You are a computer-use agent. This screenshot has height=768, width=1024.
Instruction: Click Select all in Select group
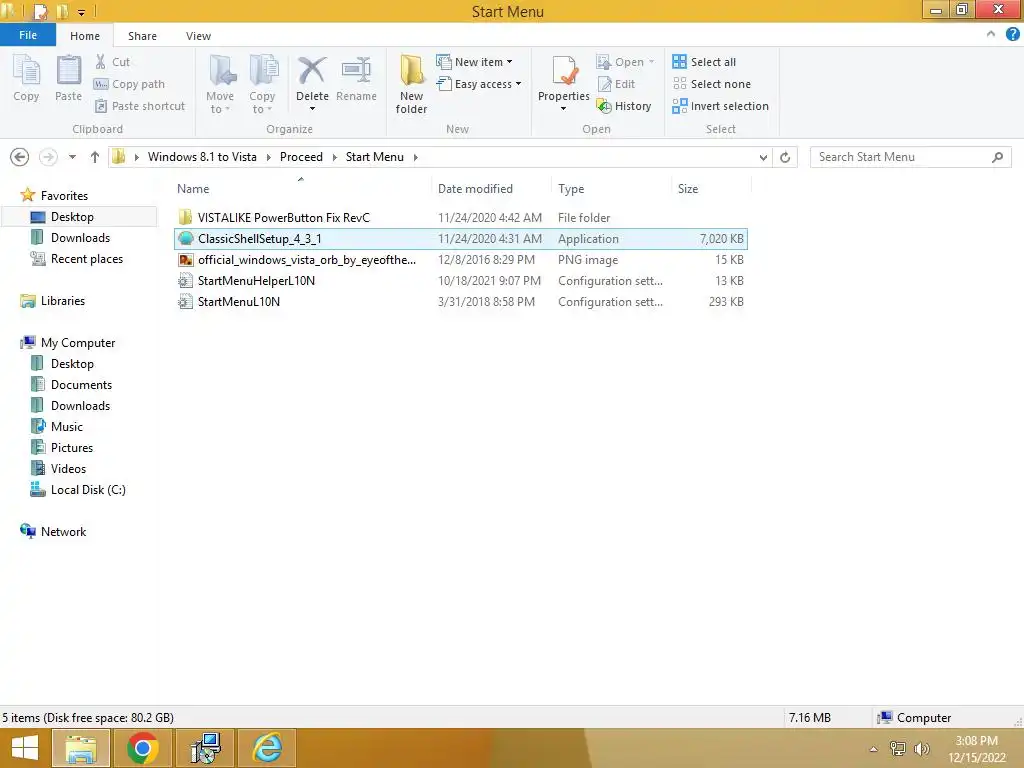[704, 62]
